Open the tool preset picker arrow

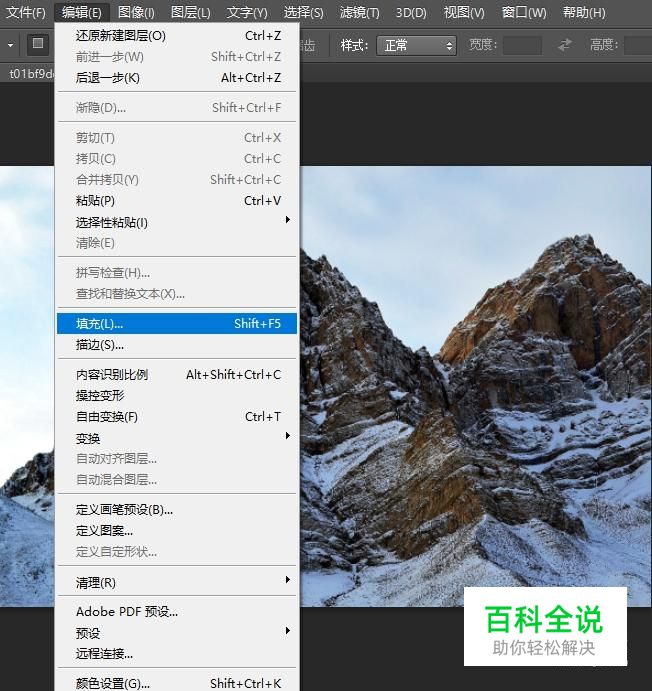click(10, 45)
